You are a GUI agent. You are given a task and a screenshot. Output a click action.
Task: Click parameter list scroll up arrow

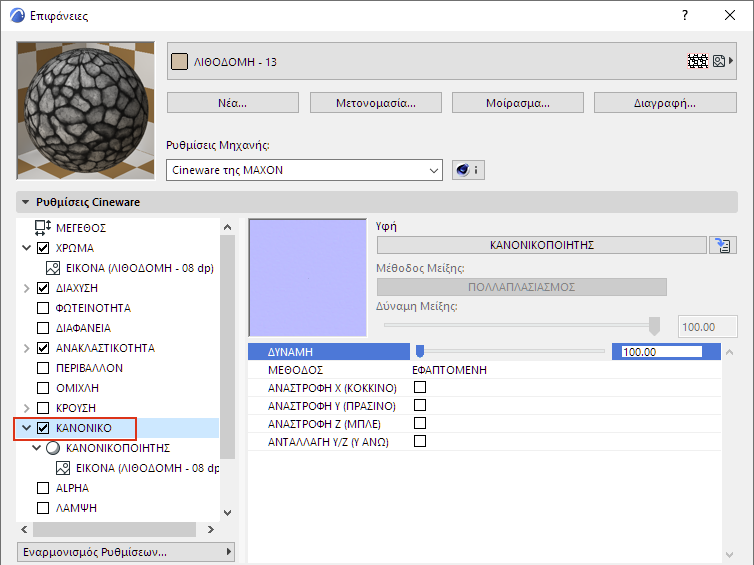729,352
